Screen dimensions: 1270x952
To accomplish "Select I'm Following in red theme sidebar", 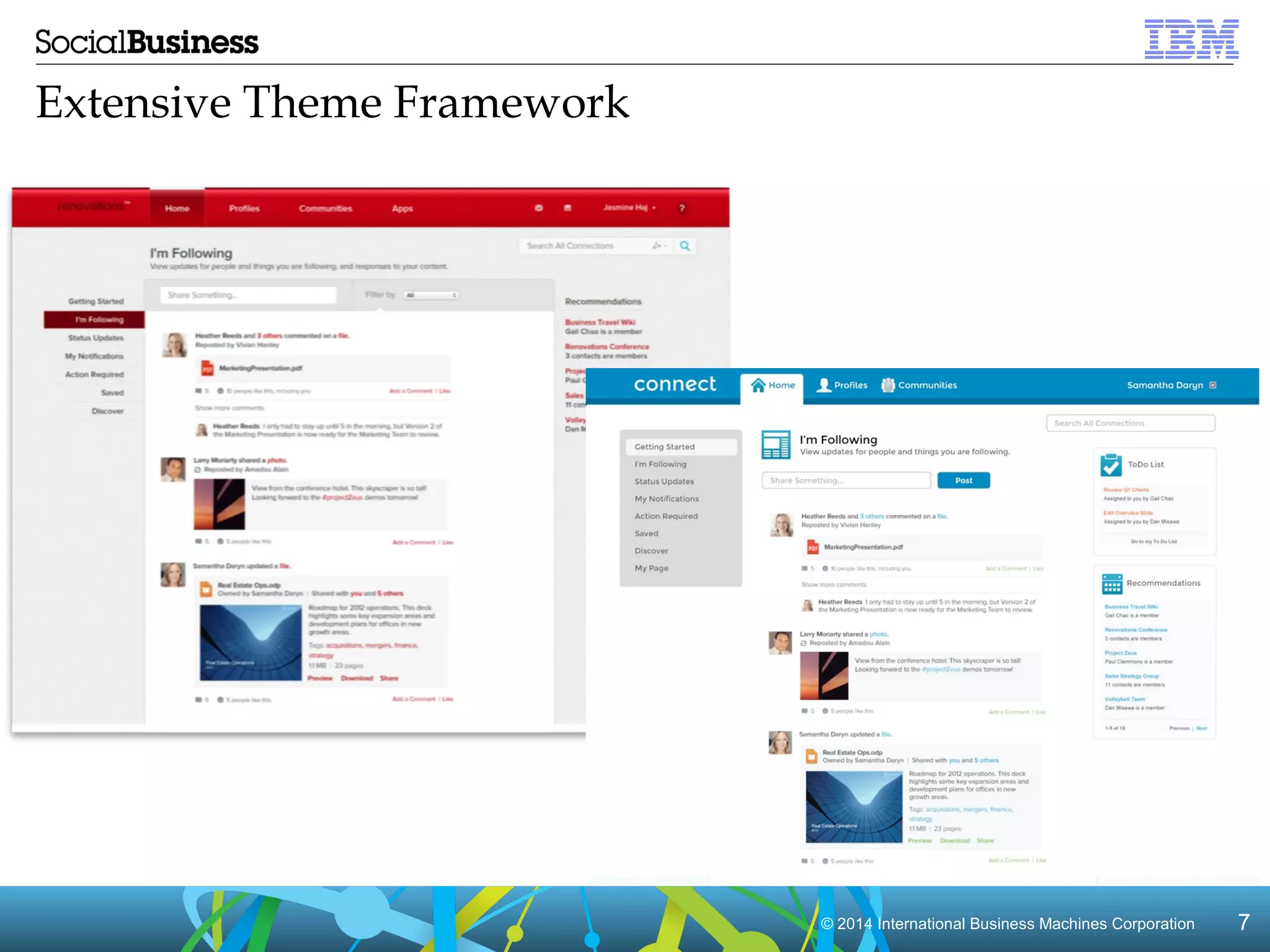I will click(x=94, y=320).
